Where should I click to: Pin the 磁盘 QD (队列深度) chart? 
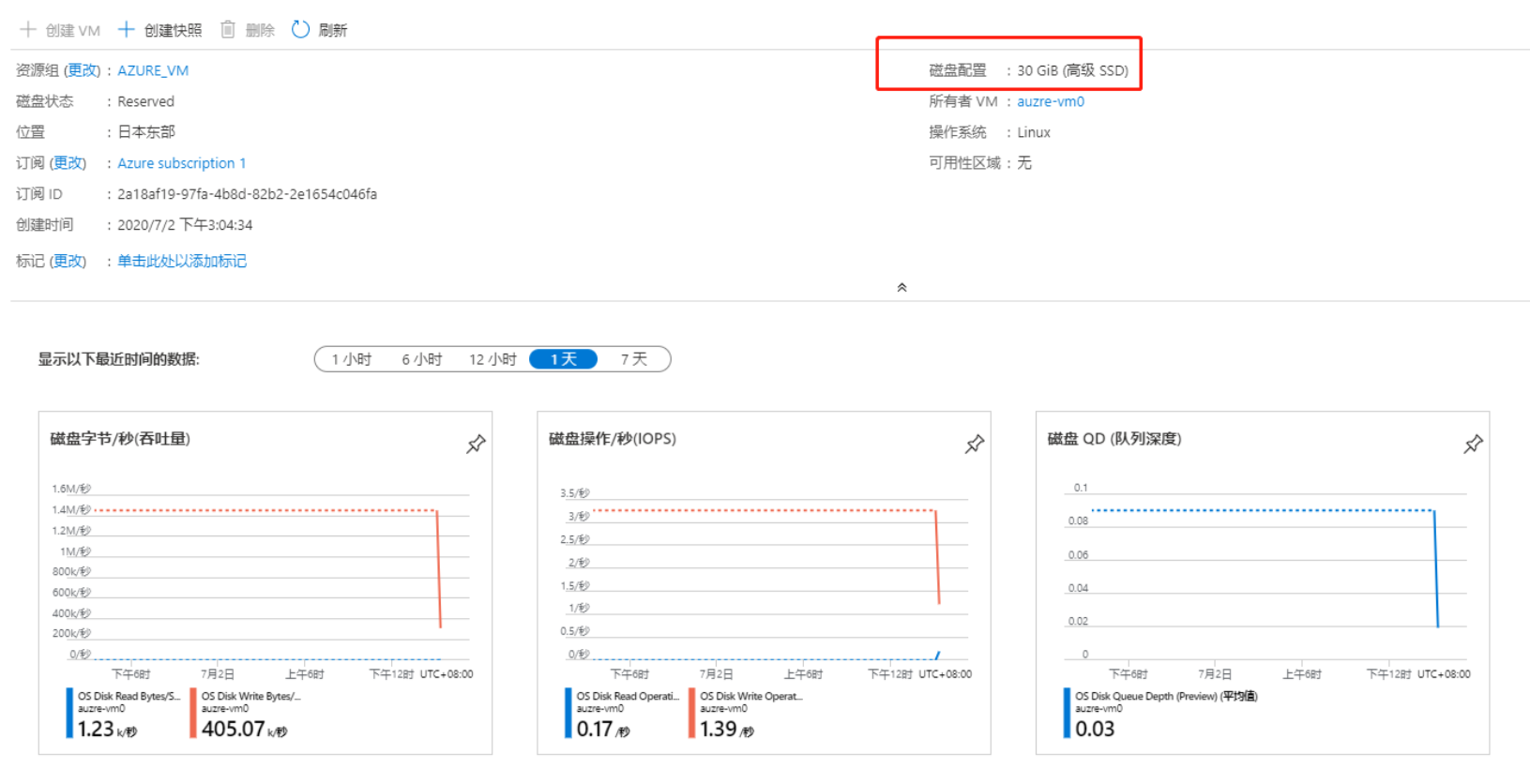pyautogui.click(x=1474, y=444)
